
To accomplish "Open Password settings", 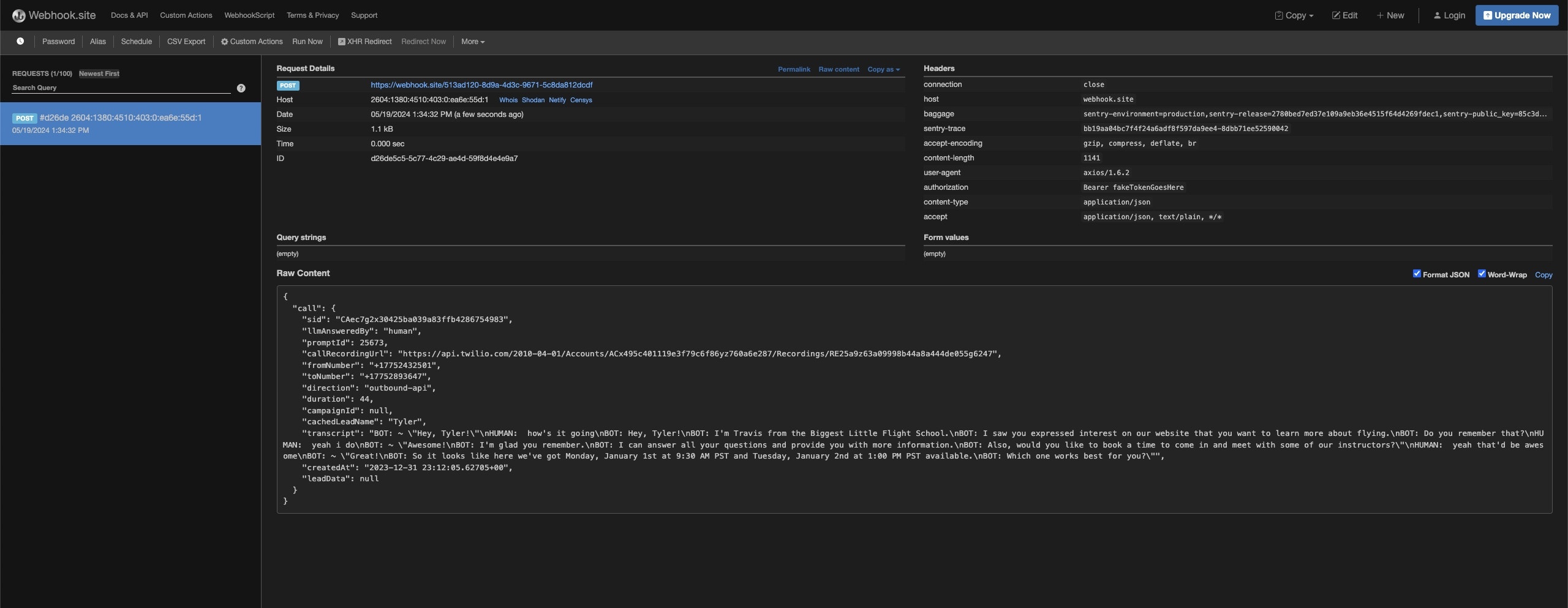I will click(x=58, y=42).
